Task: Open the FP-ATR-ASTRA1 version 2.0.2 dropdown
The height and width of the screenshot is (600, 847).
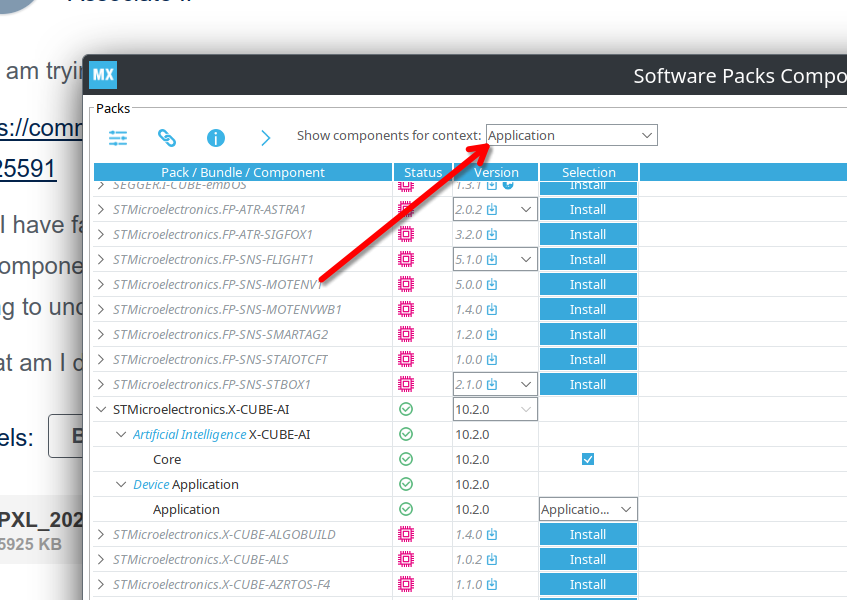Action: point(495,209)
